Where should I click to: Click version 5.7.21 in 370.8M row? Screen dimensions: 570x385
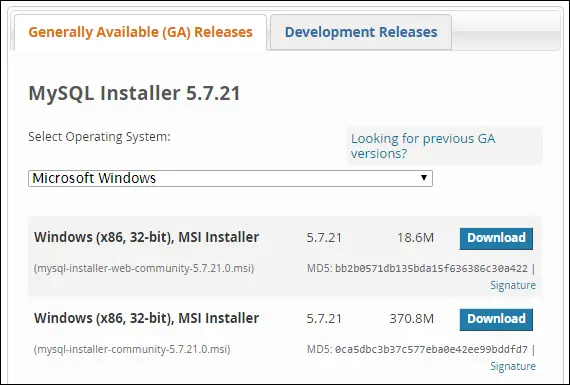tap(324, 319)
